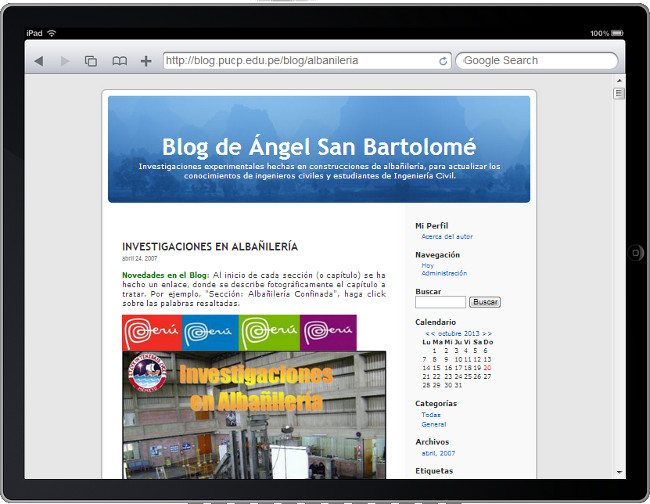Add a new tab with plus icon

[146, 61]
